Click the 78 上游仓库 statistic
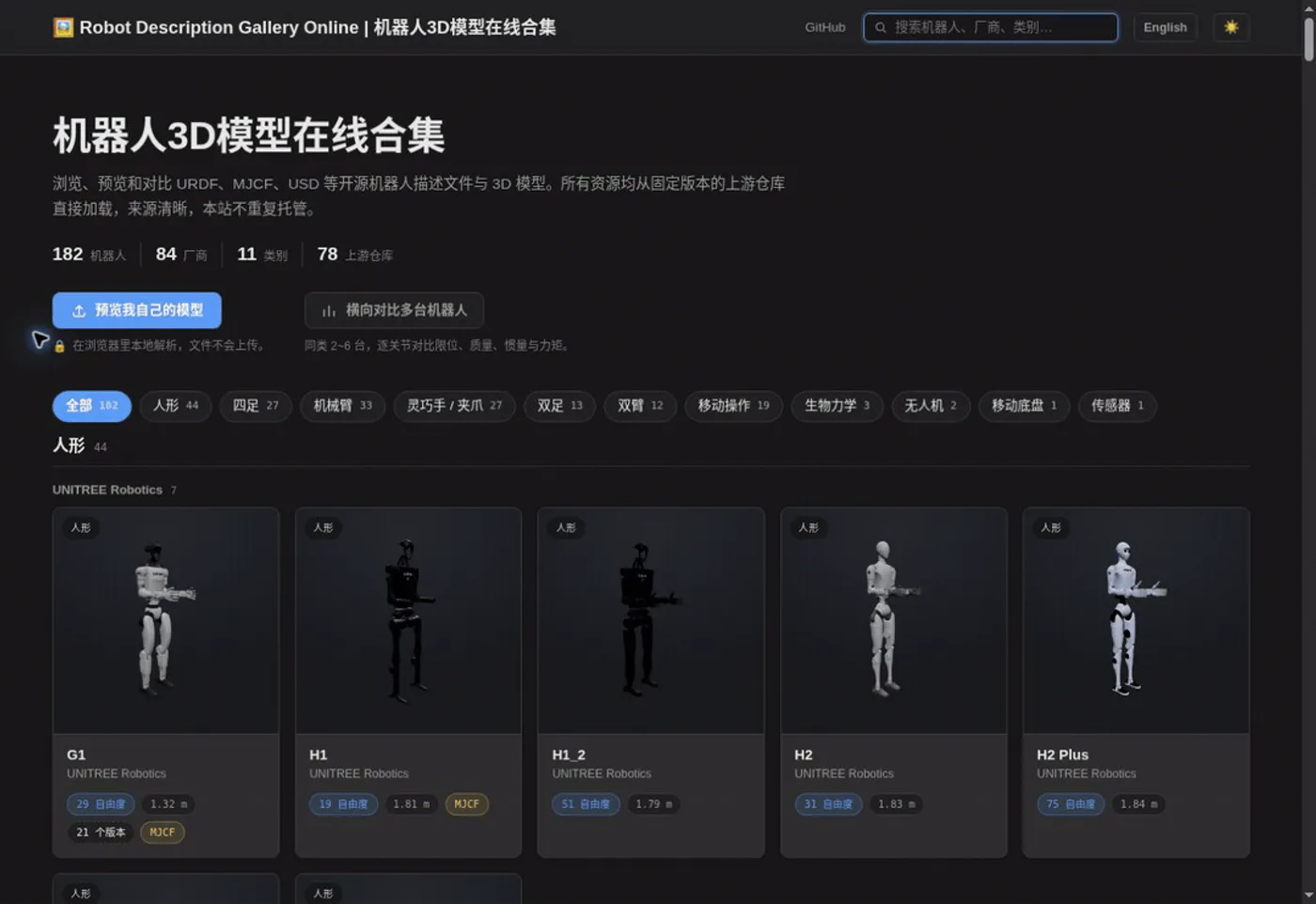1316x904 pixels. click(355, 255)
